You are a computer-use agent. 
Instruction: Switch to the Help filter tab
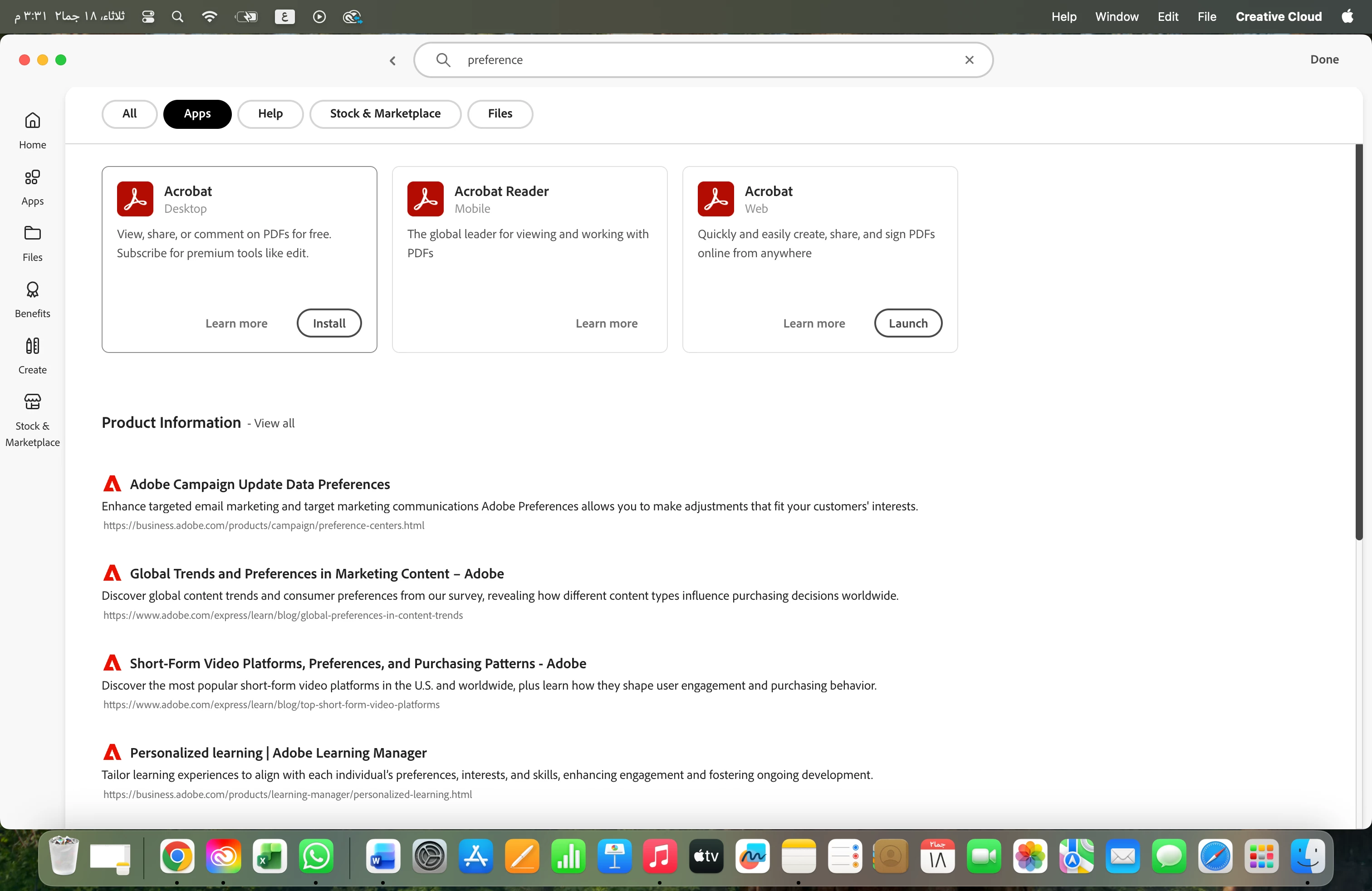coord(270,113)
